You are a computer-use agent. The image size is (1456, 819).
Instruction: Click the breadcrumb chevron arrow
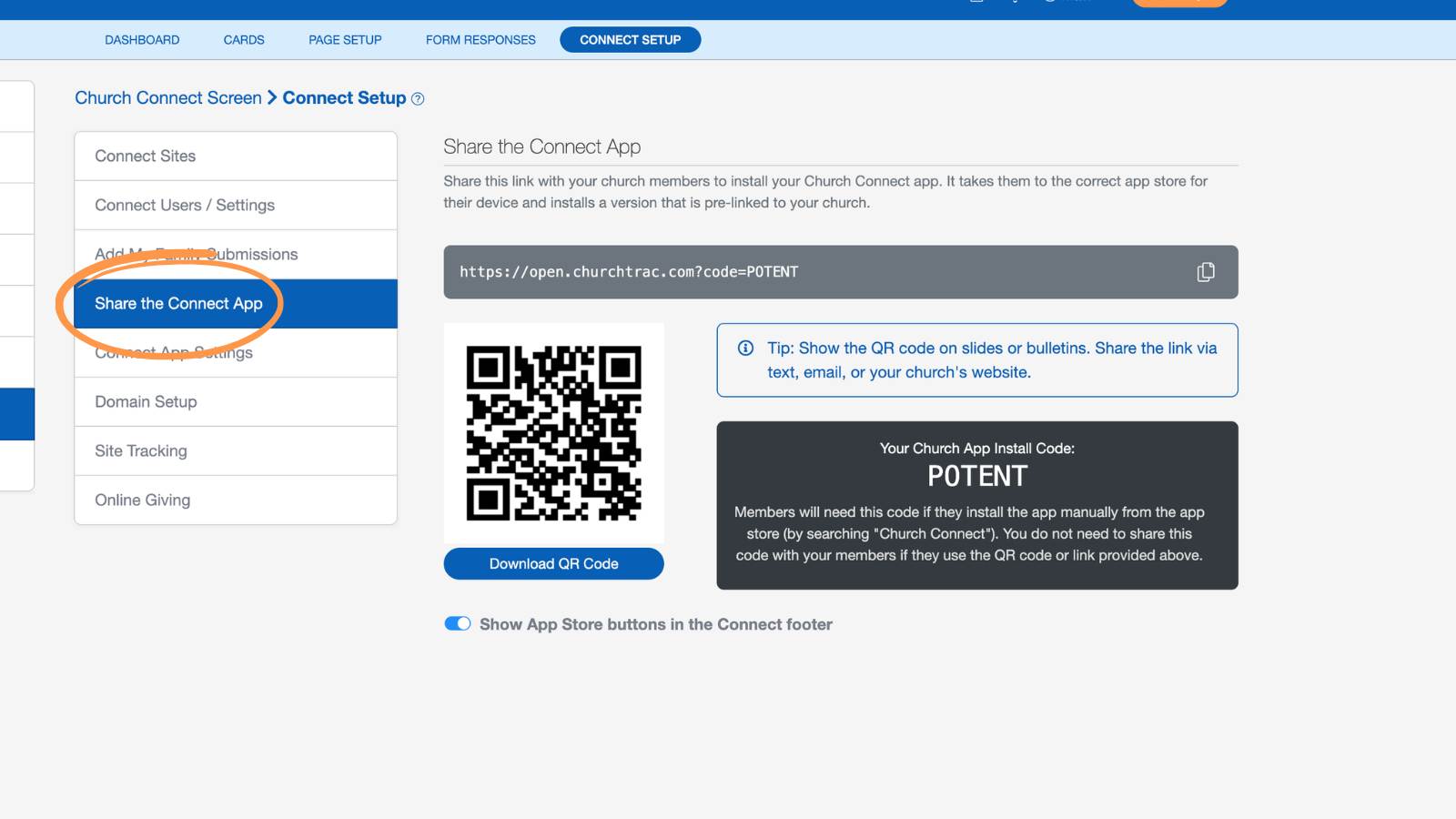pyautogui.click(x=272, y=97)
